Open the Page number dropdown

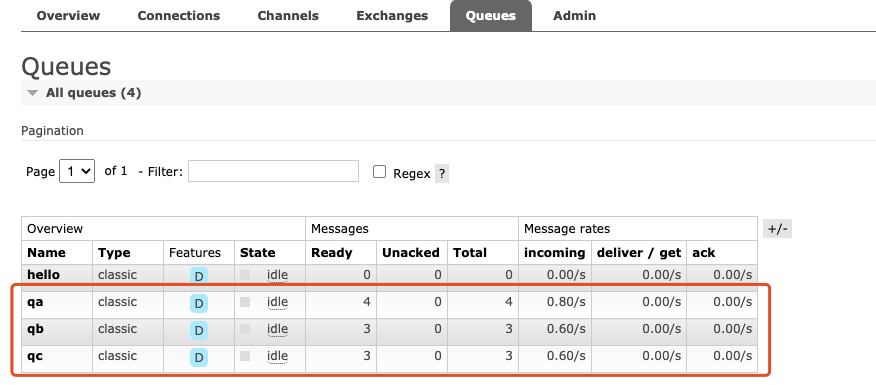[x=77, y=171]
